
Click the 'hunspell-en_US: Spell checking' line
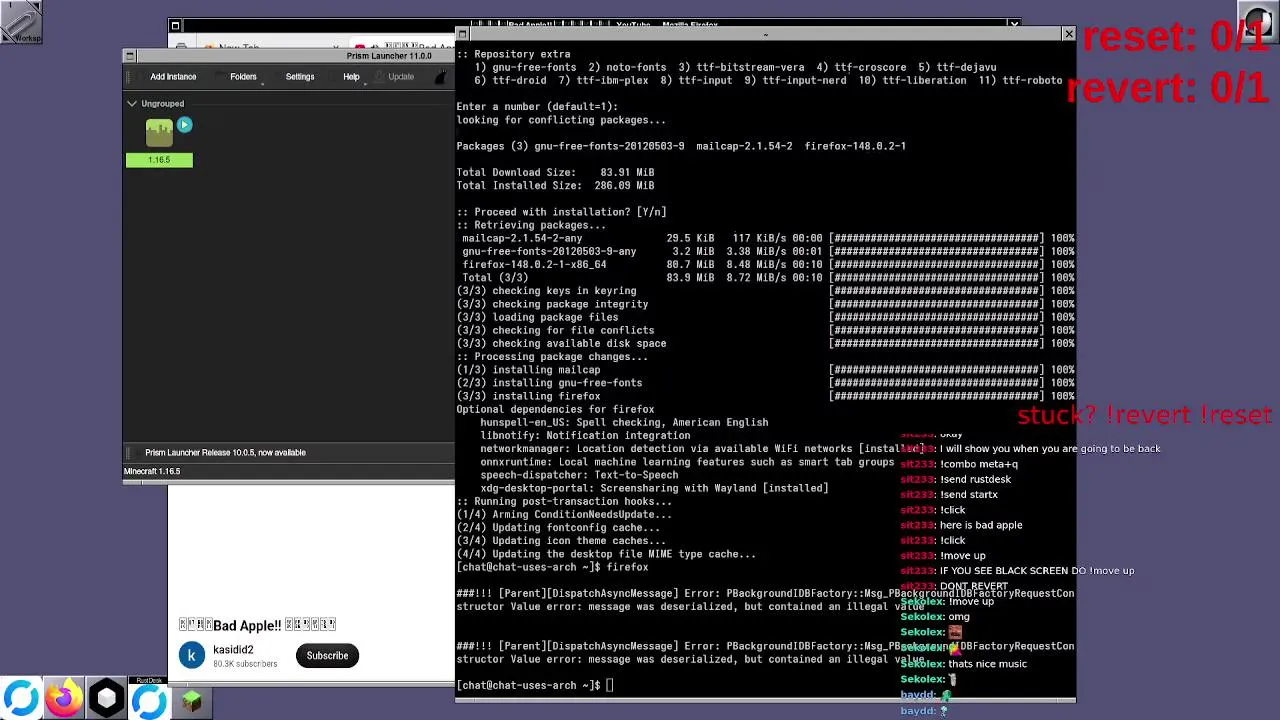(624, 422)
